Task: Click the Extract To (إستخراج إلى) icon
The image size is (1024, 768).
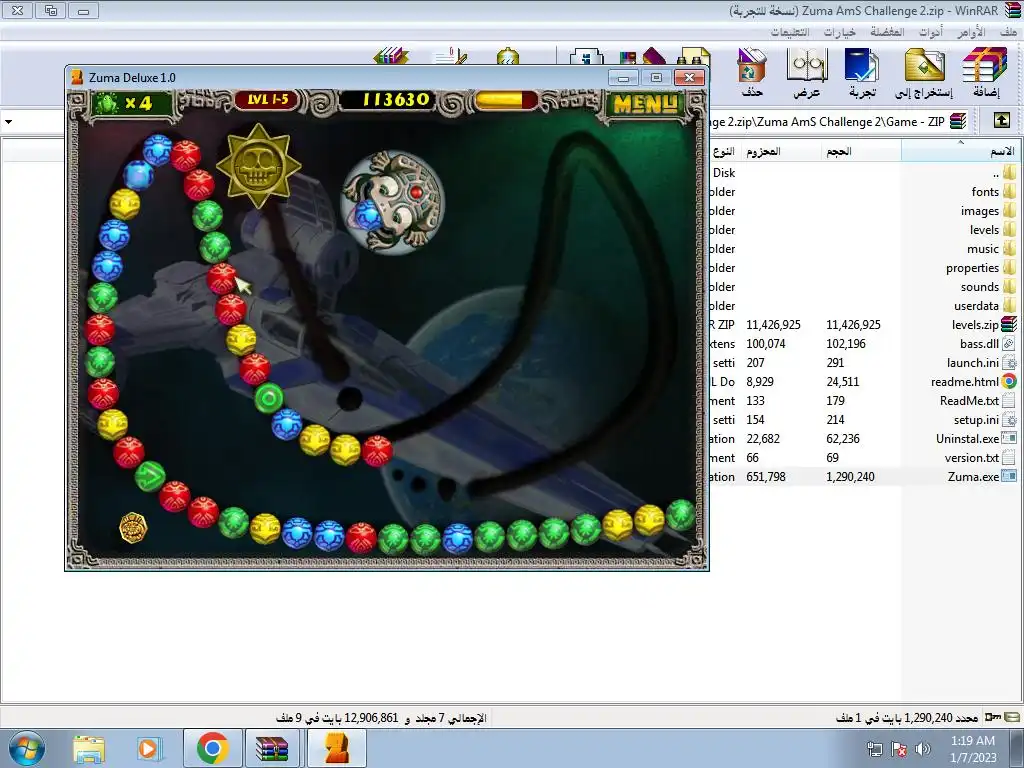Action: (x=924, y=65)
